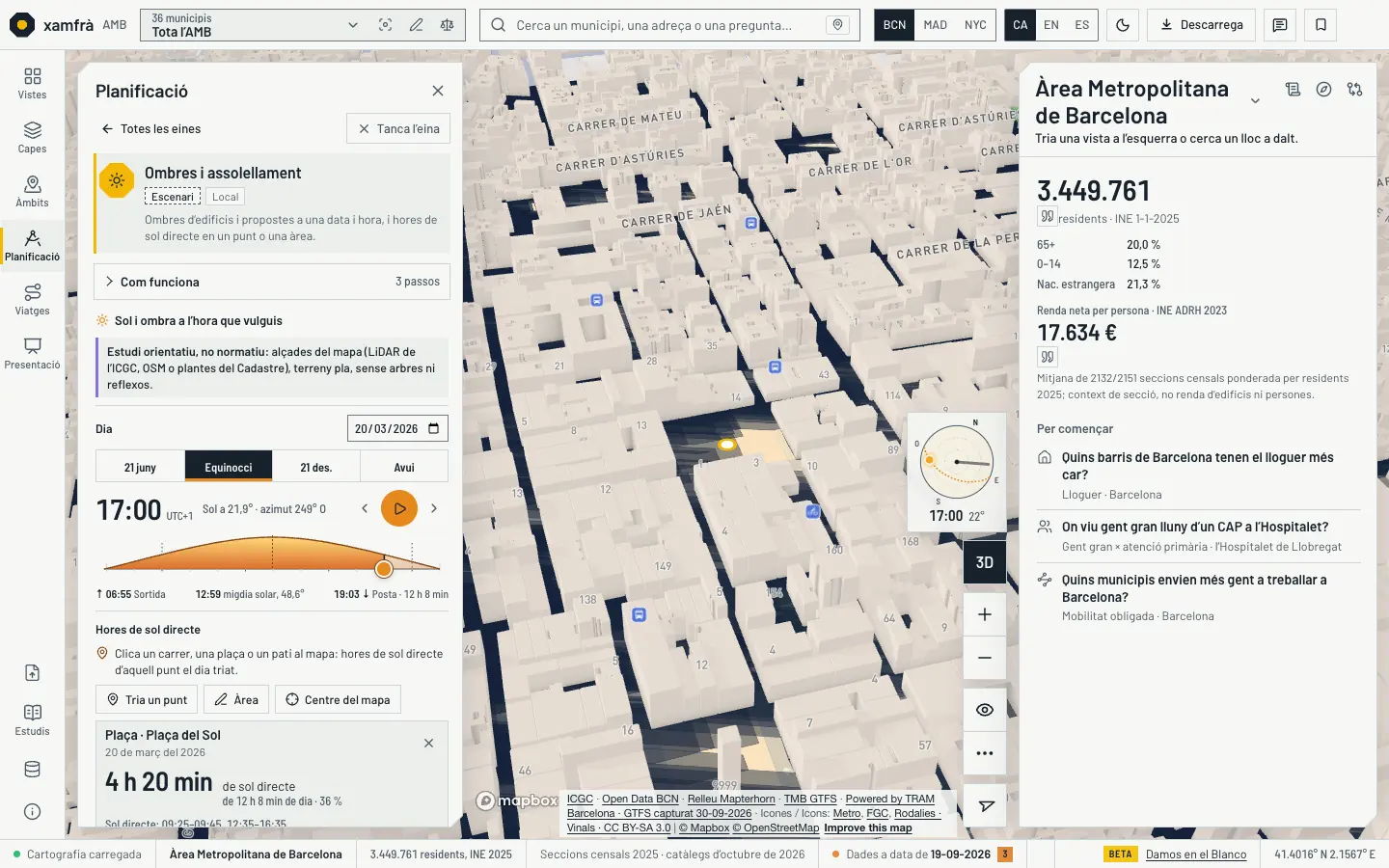The height and width of the screenshot is (868, 1389).
Task: Open the Tota l'AMB municipality dropdown
Action: click(x=255, y=25)
